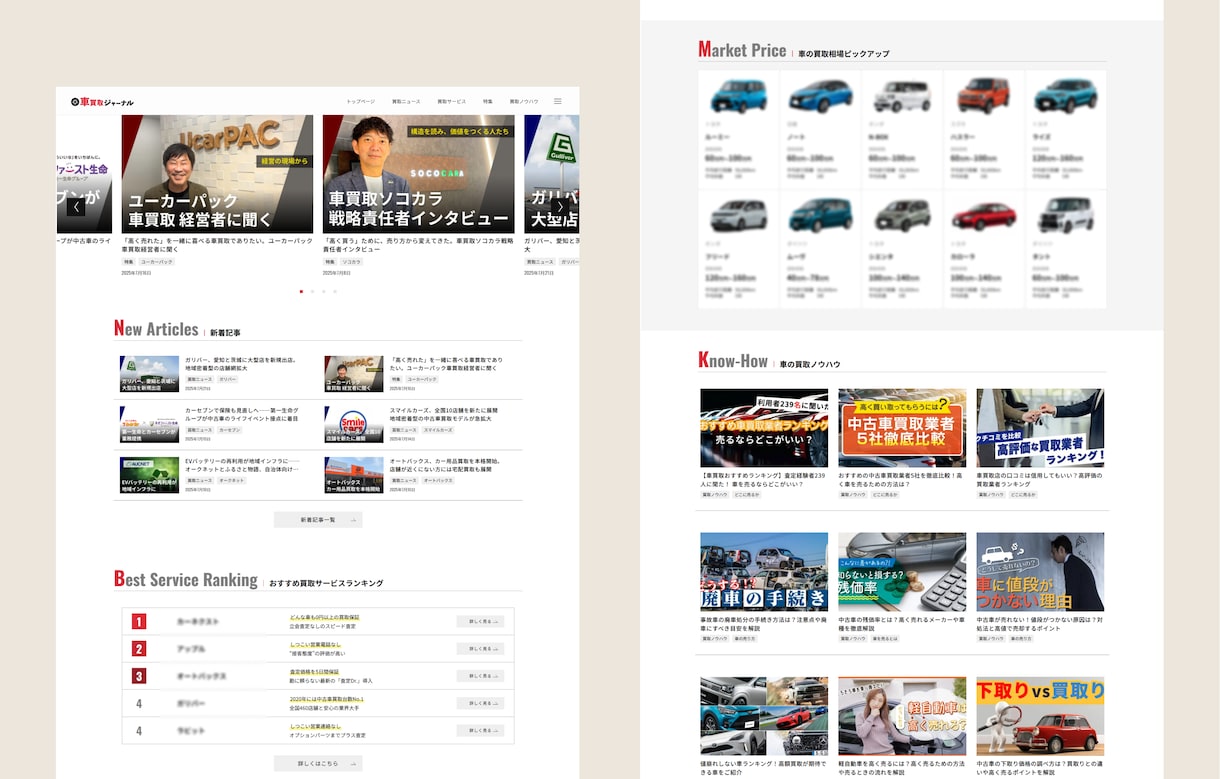The image size is (1220, 779).
Task: Open the 買取ニュース nav item
Action: (x=406, y=102)
